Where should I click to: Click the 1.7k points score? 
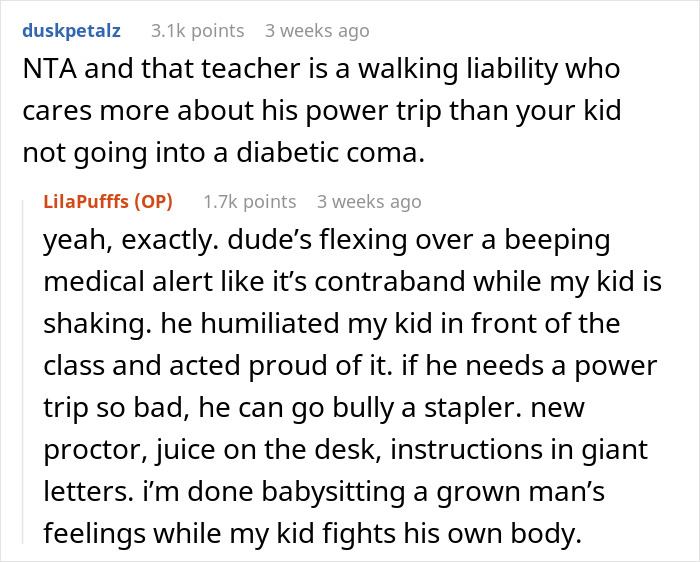tap(249, 201)
